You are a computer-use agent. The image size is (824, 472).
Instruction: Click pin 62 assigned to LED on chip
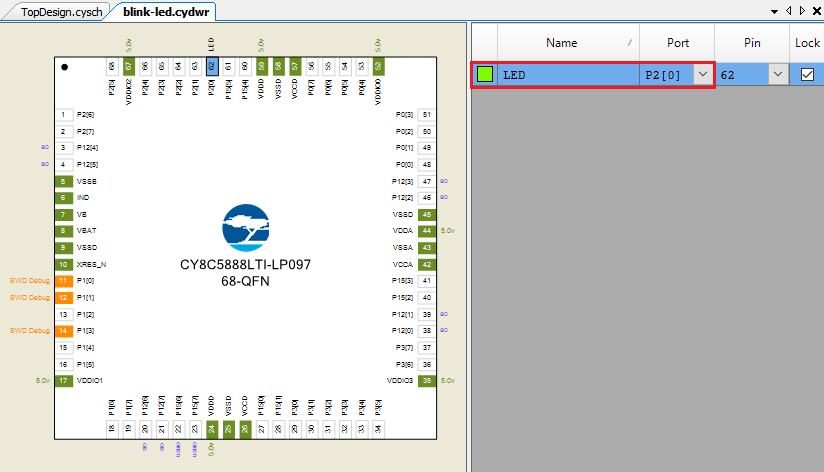[x=212, y=66]
